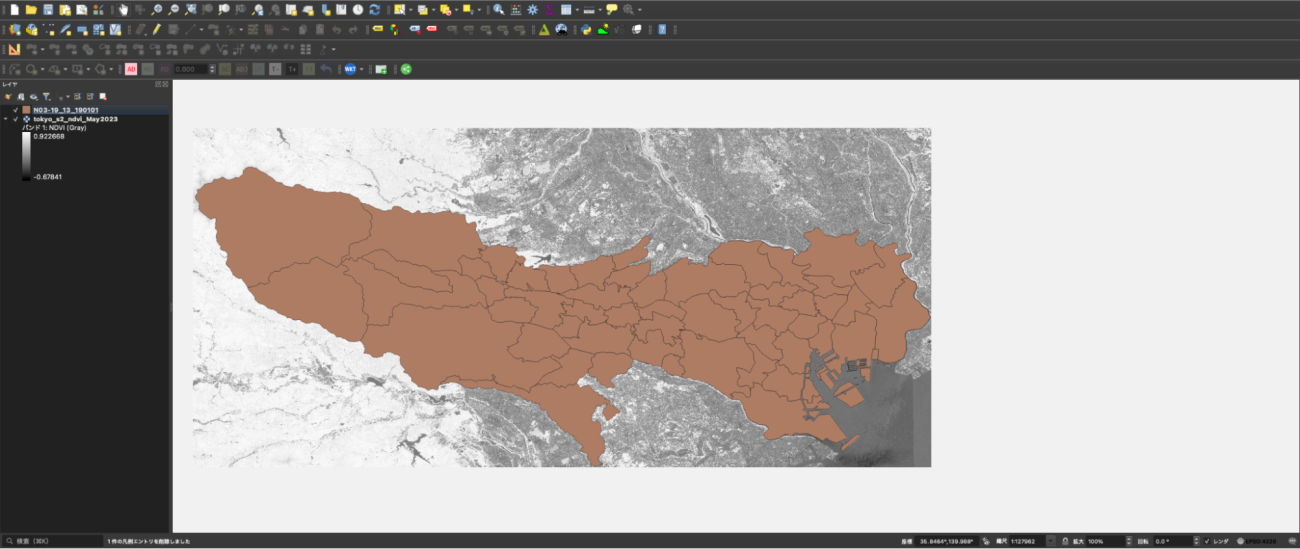Uncheck visibility of N03-19_13_190101 layer

tap(16, 110)
